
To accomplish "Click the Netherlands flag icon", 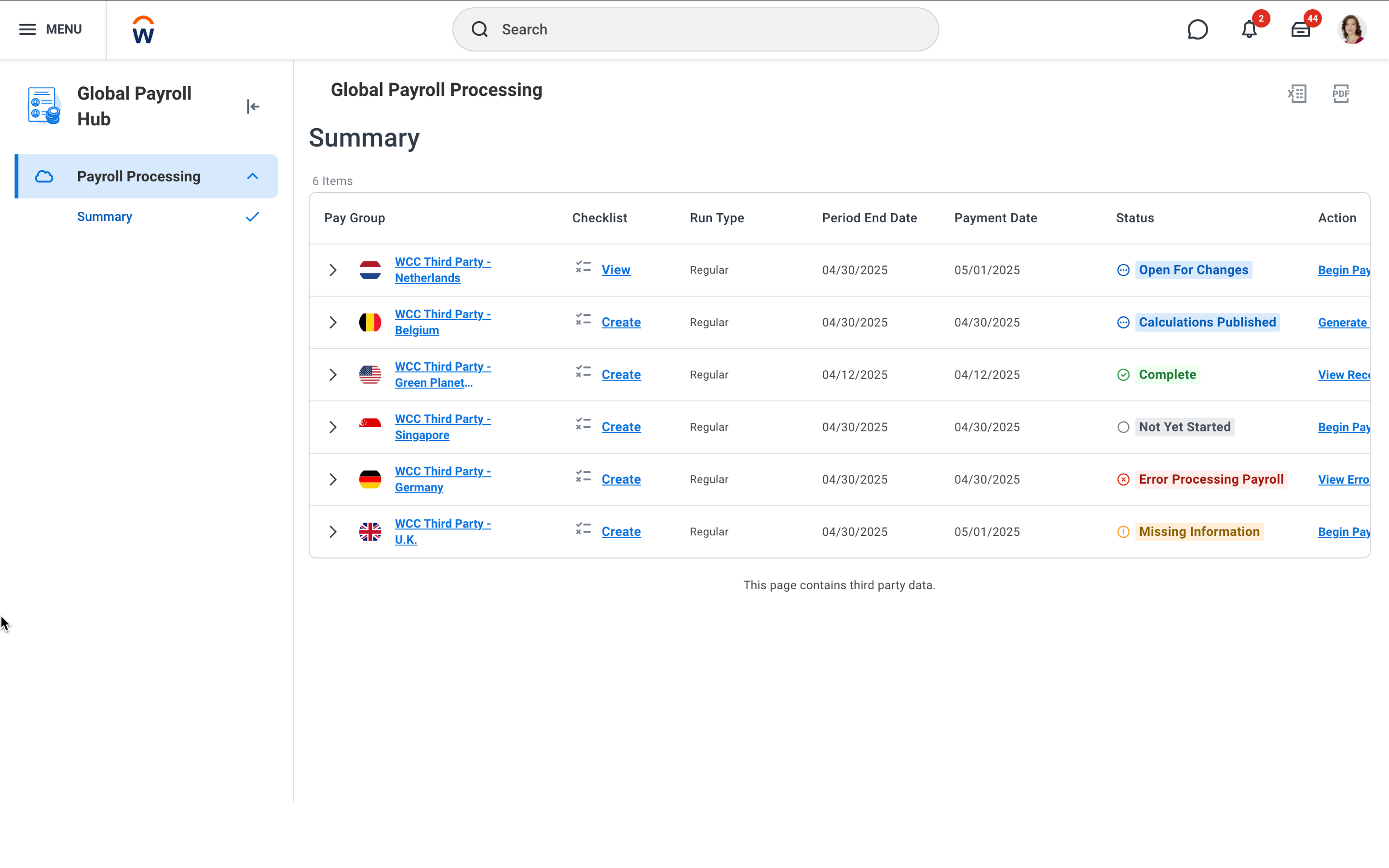I will pos(370,270).
